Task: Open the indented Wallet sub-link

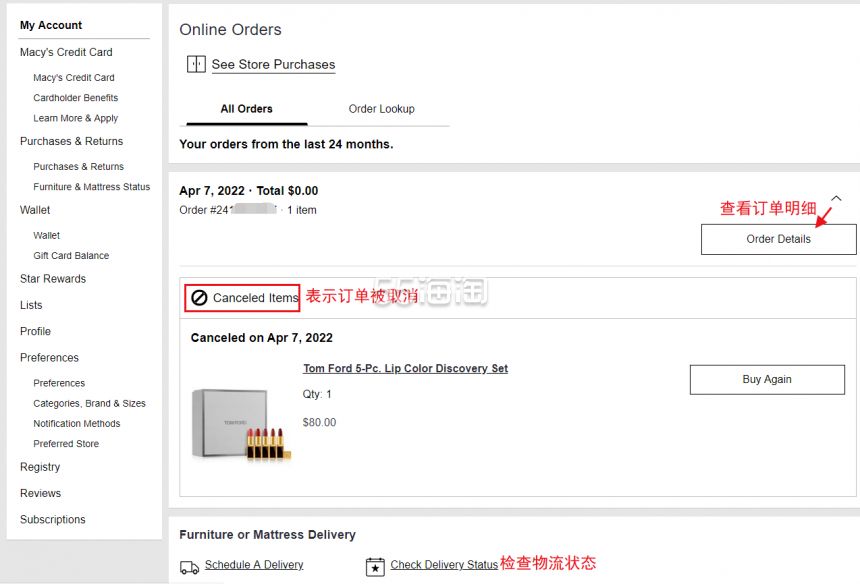Action: point(47,236)
